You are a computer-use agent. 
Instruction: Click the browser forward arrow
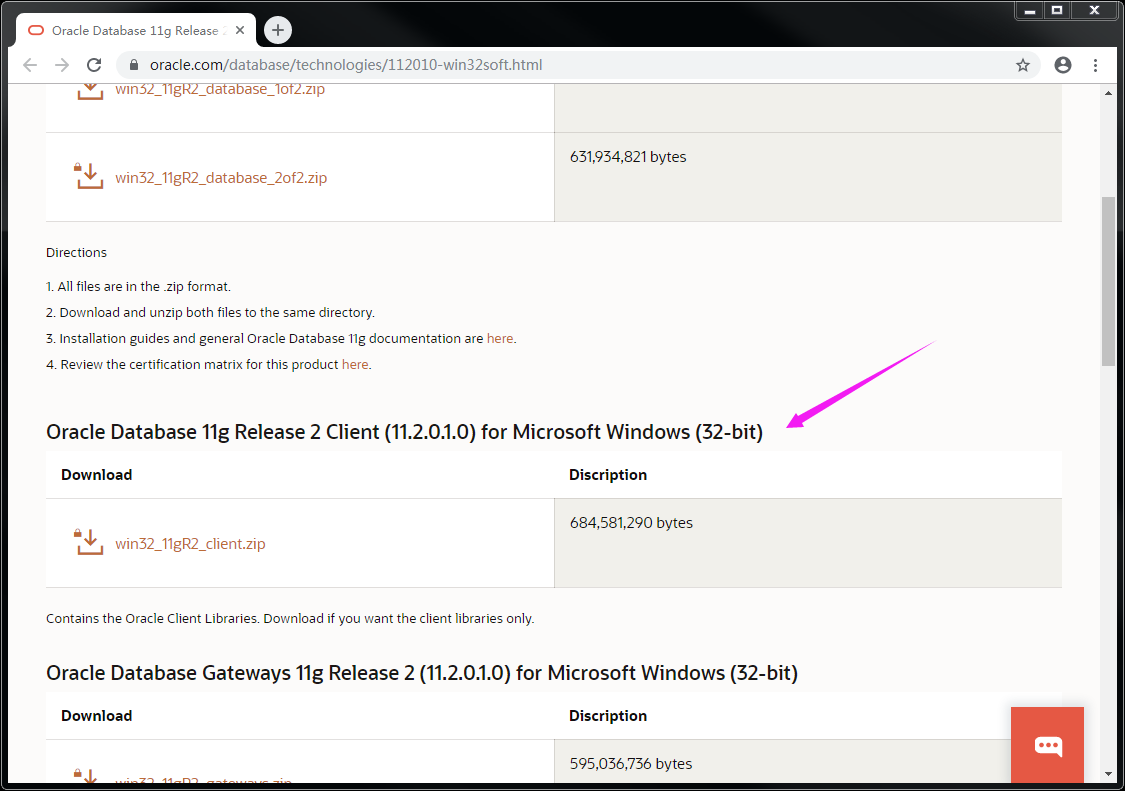62,65
